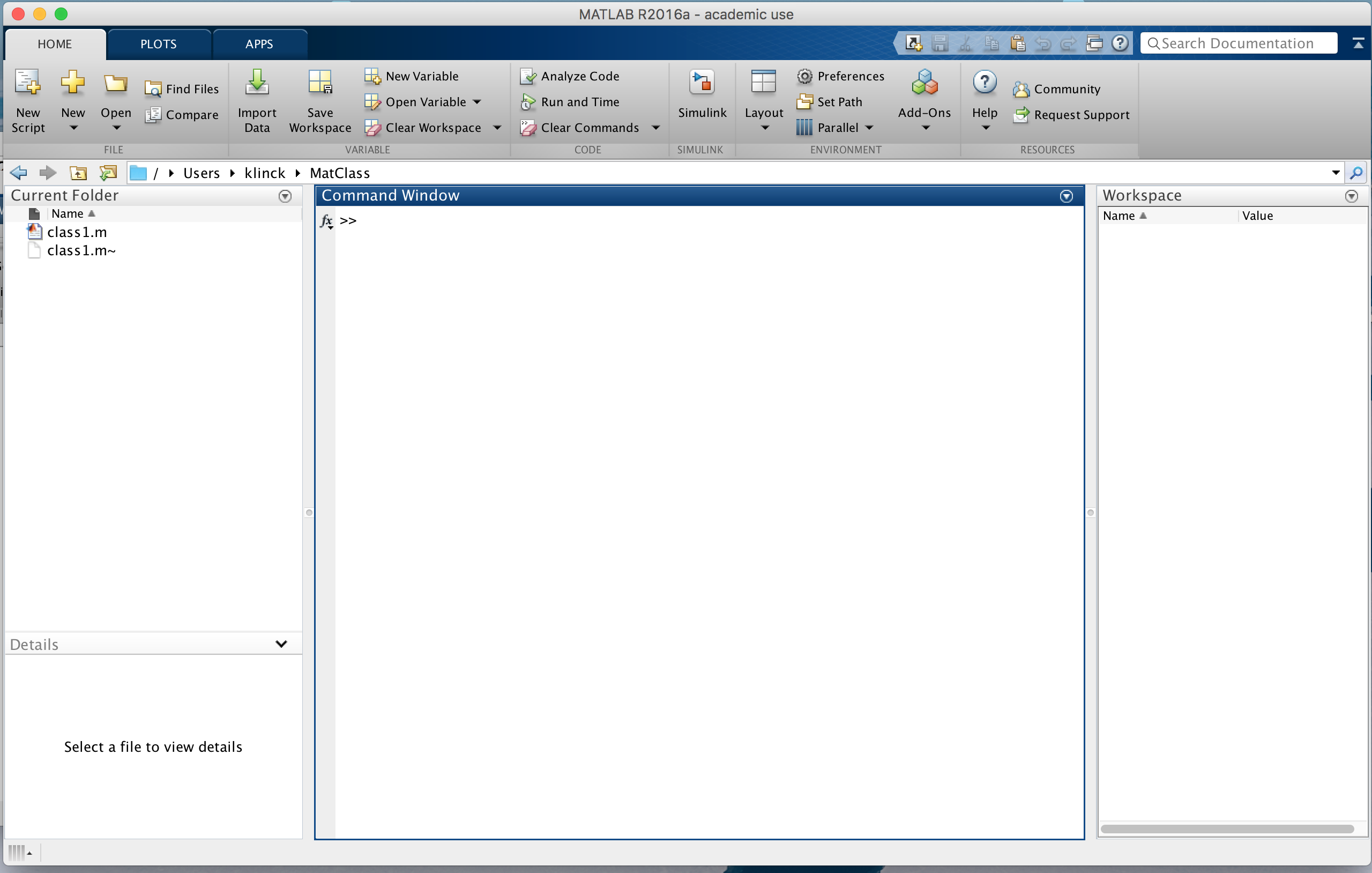Screen dimensions: 1372x873
Task: Click the Help question mark icon
Action: [x=985, y=82]
